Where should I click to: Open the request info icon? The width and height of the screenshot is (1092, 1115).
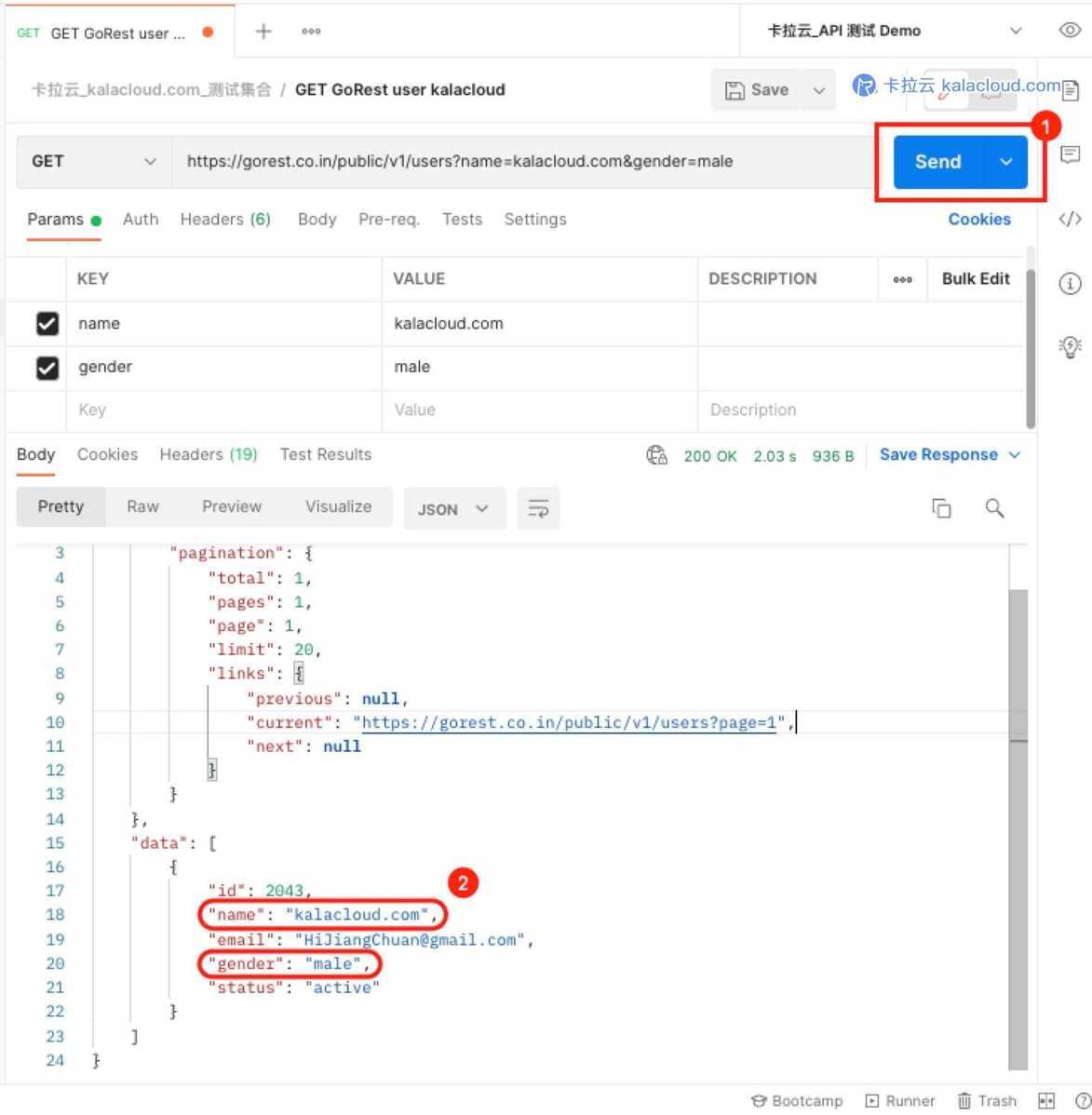[1070, 284]
